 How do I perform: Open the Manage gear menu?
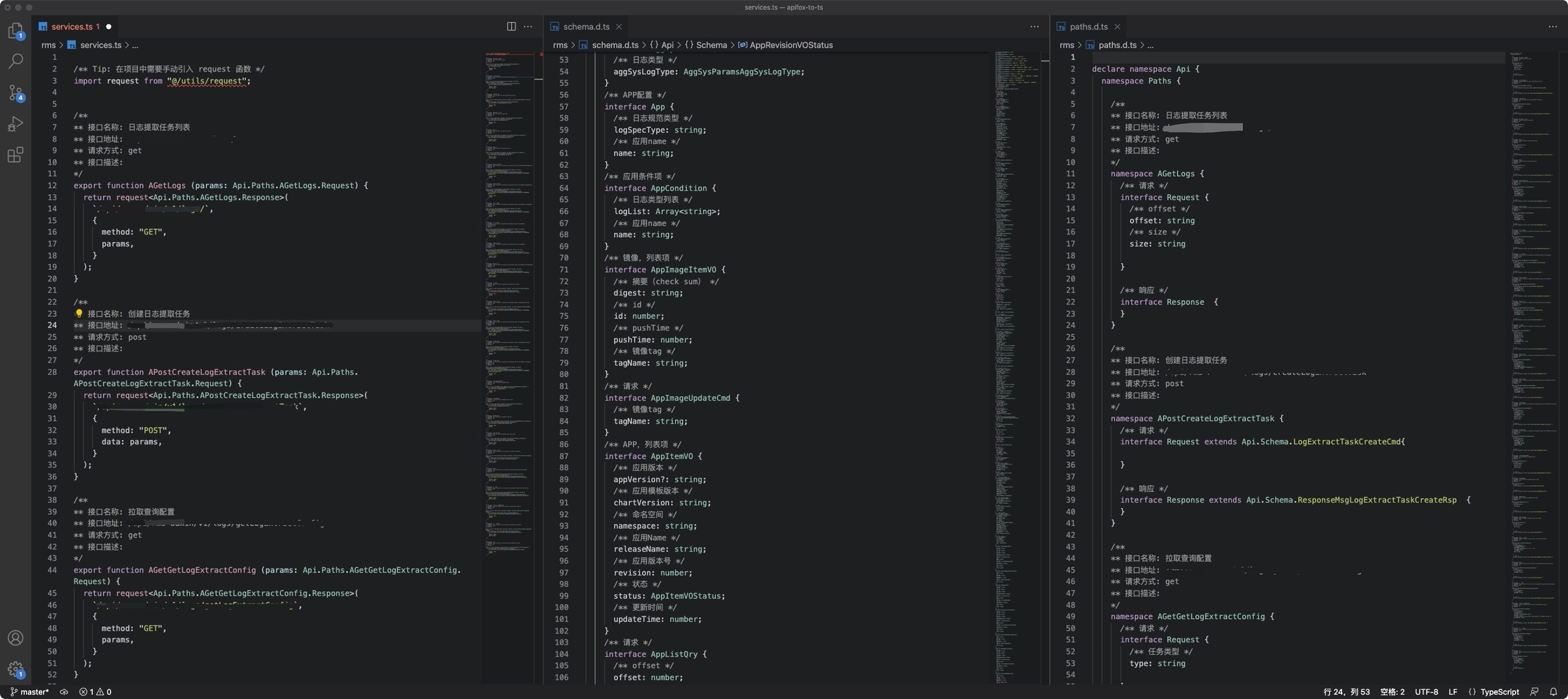click(16, 669)
